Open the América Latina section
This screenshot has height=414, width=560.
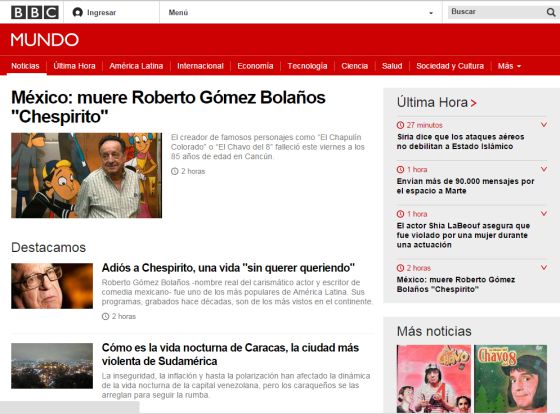pyautogui.click(x=136, y=66)
